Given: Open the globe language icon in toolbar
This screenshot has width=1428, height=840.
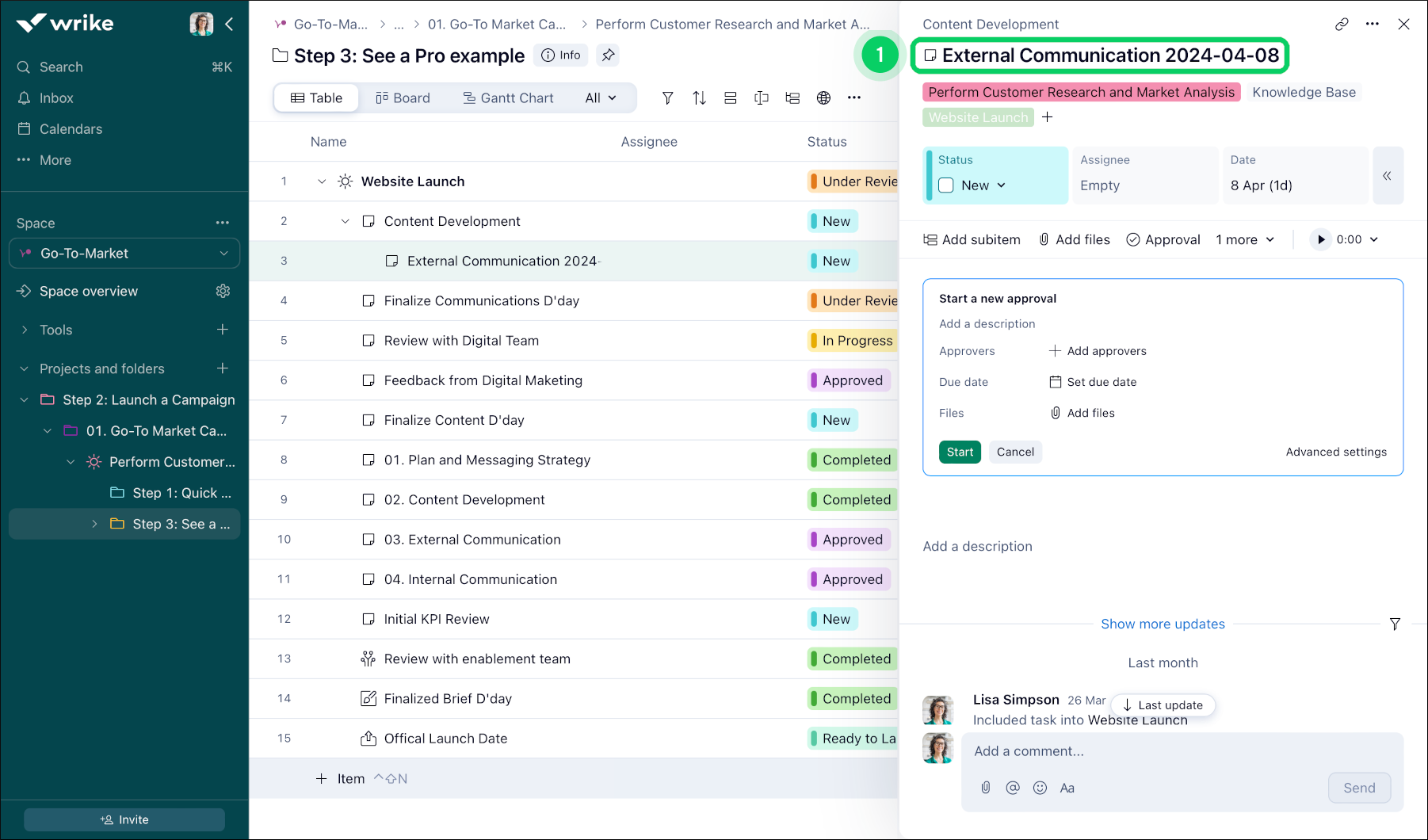Looking at the screenshot, I should 823,97.
